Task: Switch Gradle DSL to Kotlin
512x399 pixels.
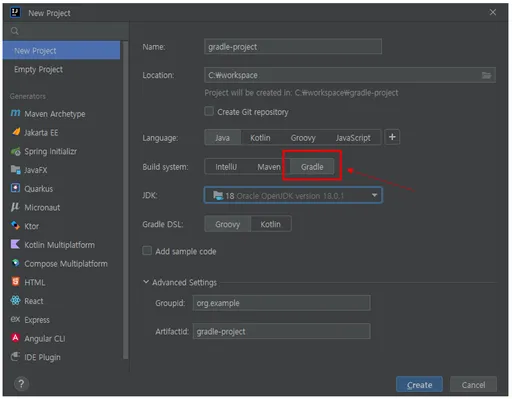Action: coord(270,224)
